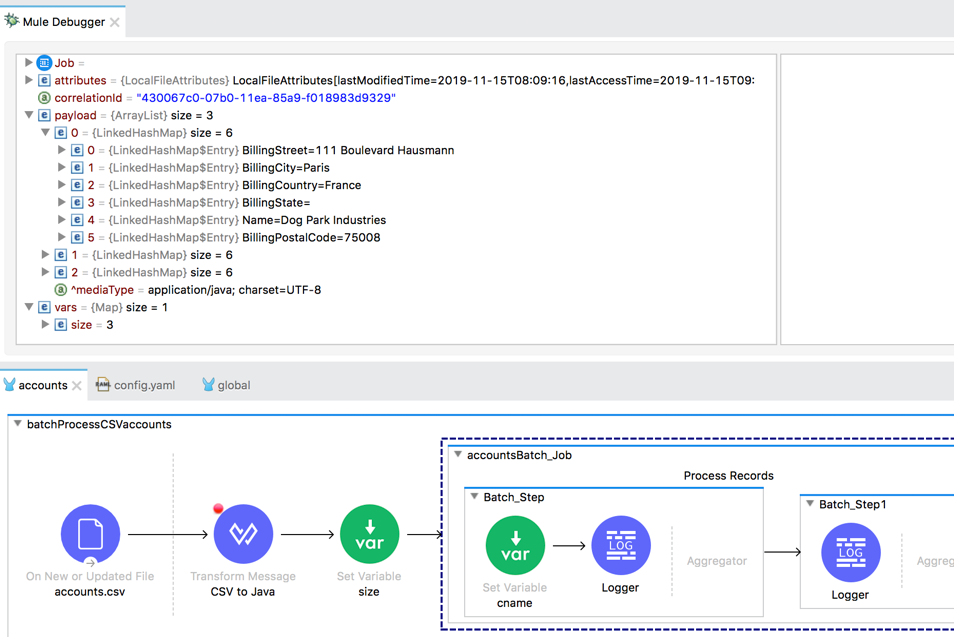Click the vars element icon
This screenshot has width=954, height=637.
pyautogui.click(x=44, y=307)
